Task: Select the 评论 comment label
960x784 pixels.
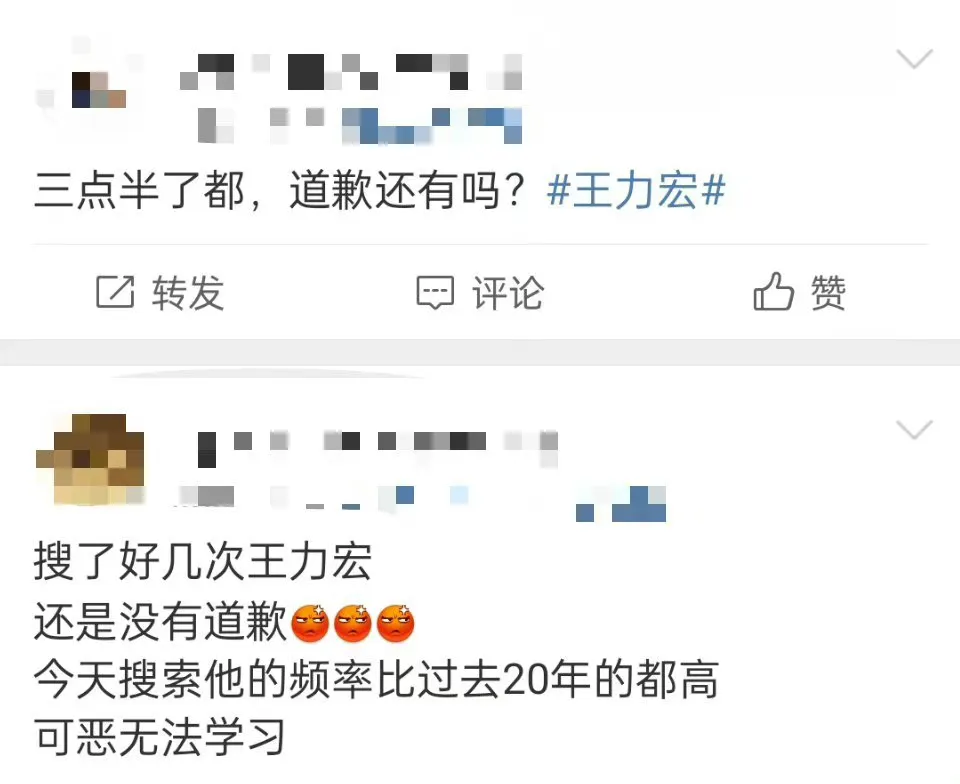Action: (508, 293)
